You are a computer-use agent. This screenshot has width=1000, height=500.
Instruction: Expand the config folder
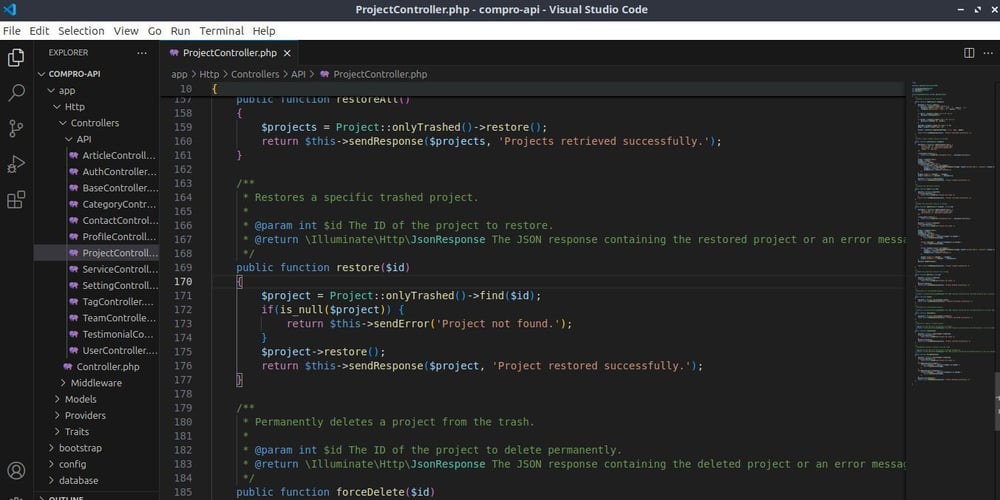pos(96,464)
